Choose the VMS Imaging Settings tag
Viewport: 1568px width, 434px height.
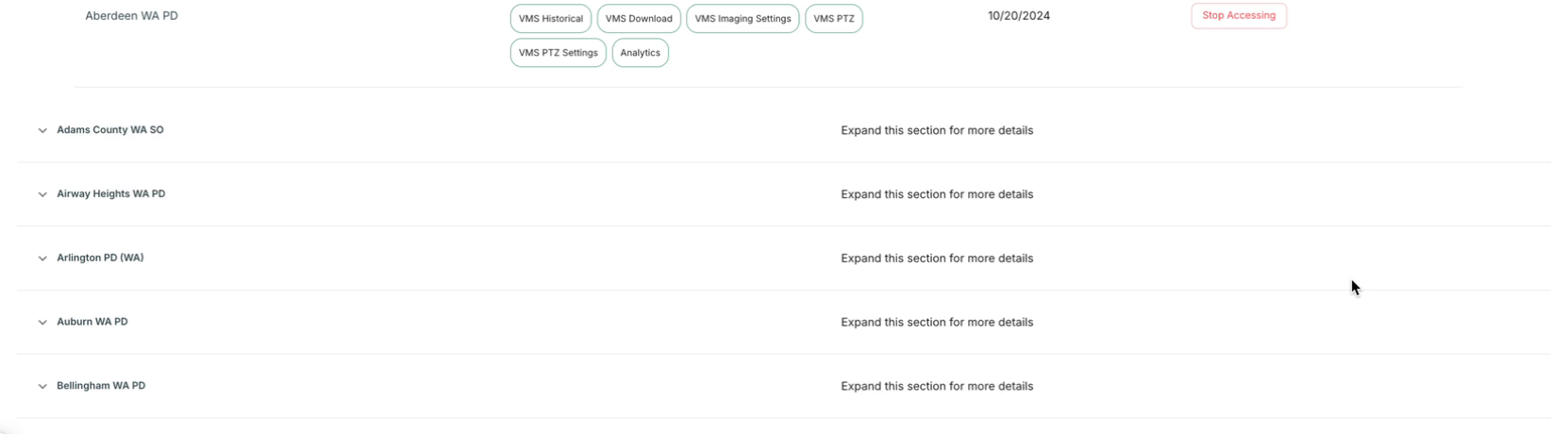coord(742,19)
